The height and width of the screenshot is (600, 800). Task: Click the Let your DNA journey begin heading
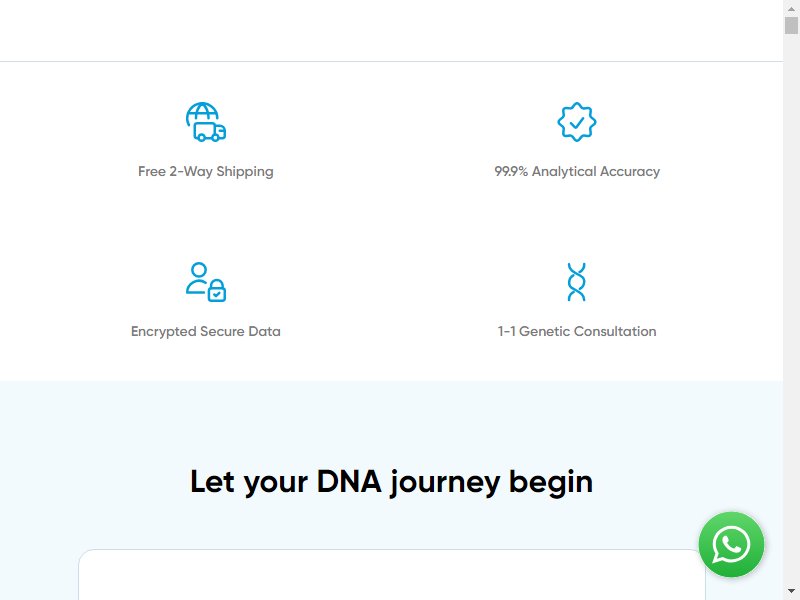pyautogui.click(x=391, y=482)
